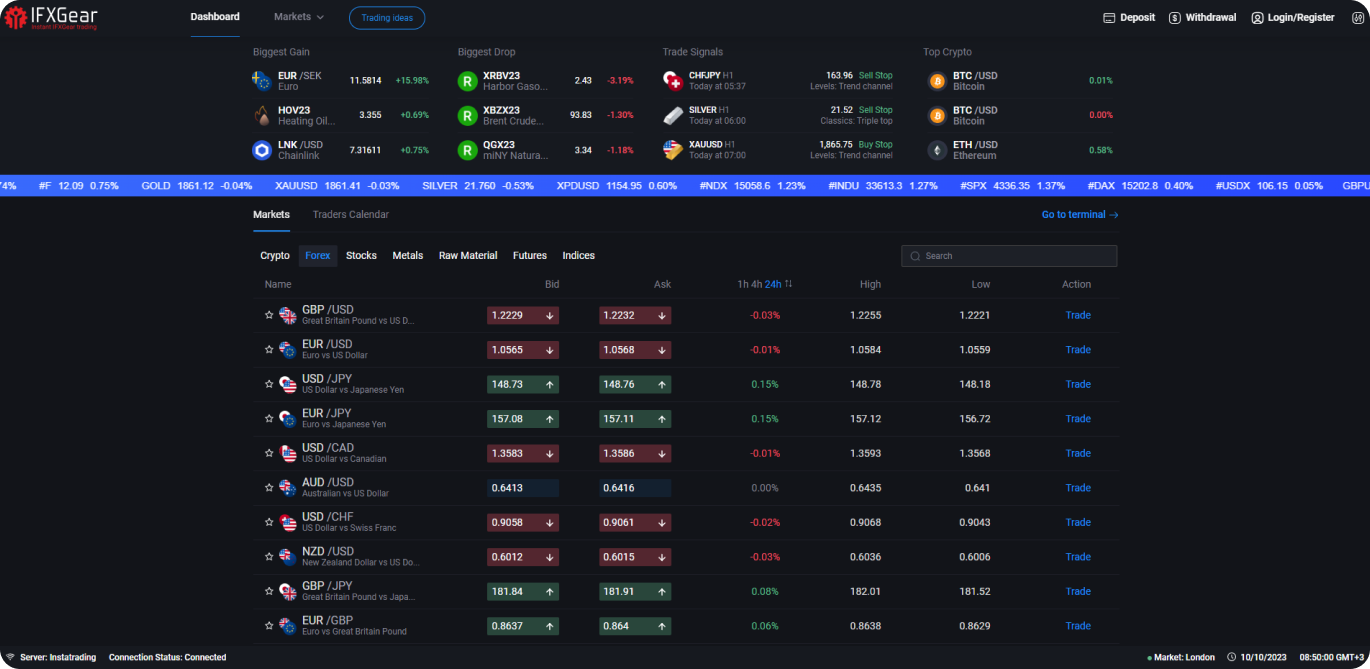Select the 1h change timeframe
The height and width of the screenshot is (669, 1370).
coord(742,285)
